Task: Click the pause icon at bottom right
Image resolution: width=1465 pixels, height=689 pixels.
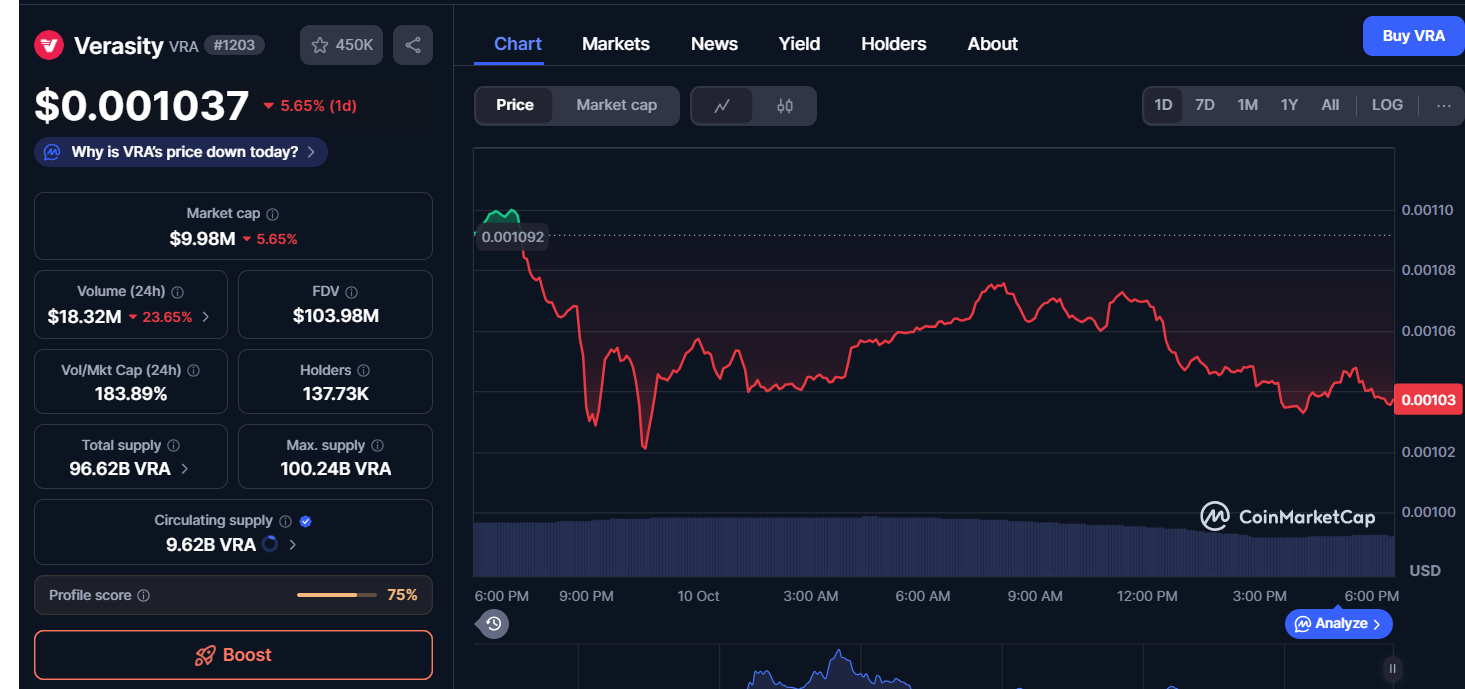Action: pos(1392,668)
